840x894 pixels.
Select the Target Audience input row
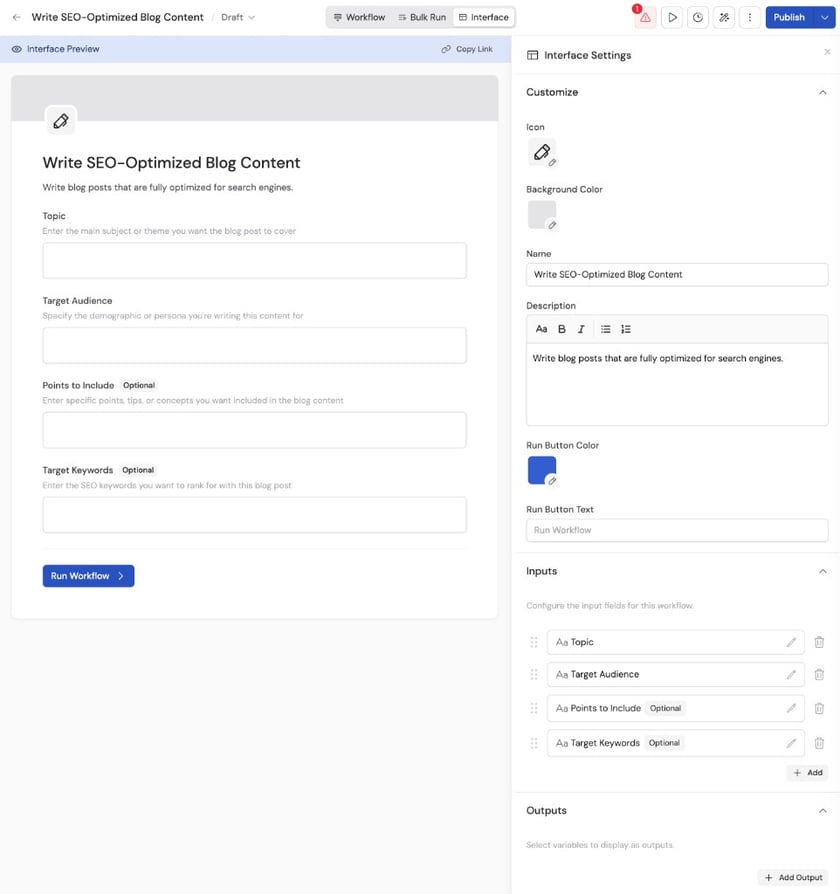(676, 674)
